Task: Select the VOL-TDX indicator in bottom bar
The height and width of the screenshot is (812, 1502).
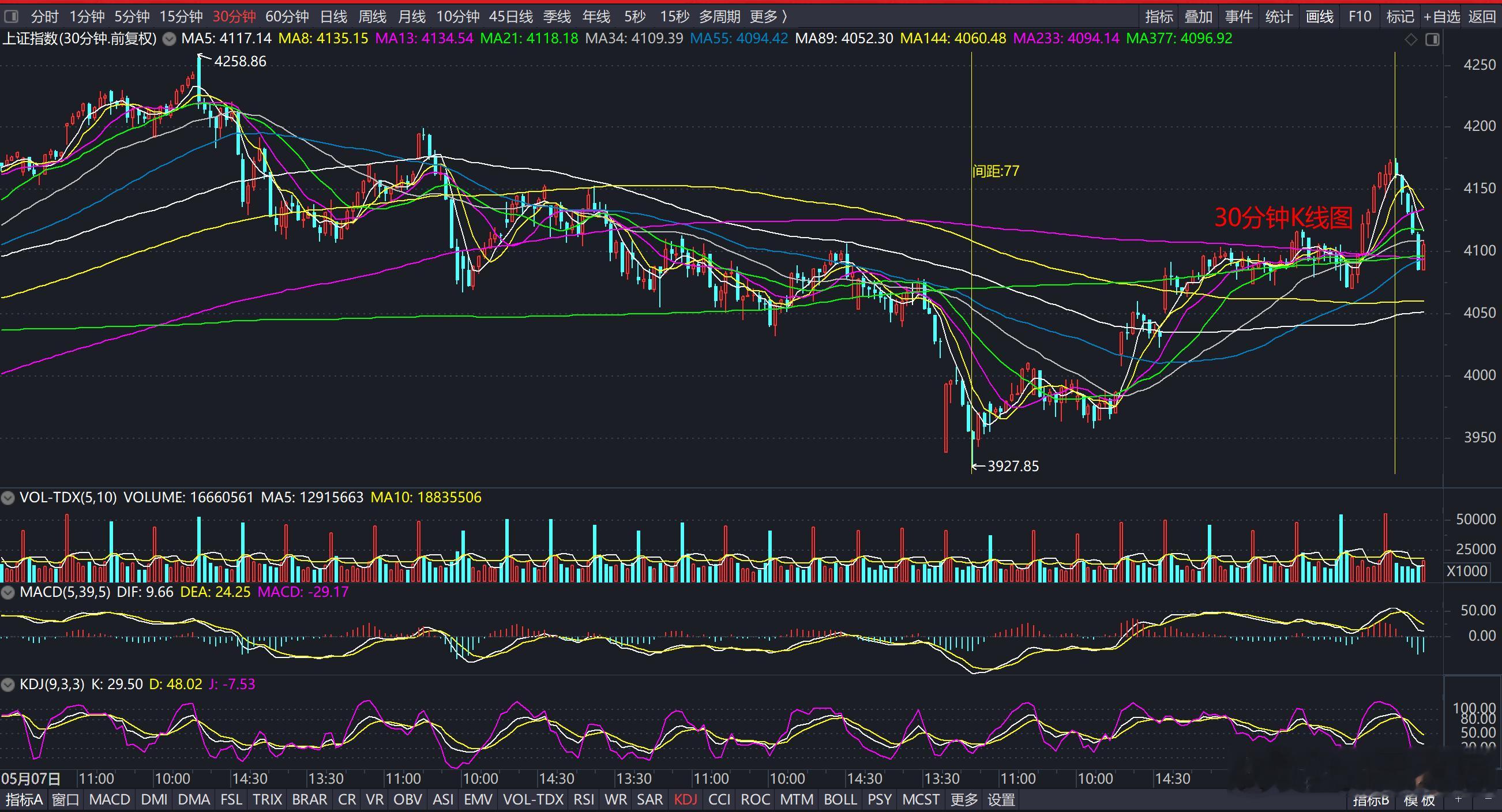Action: tap(534, 799)
